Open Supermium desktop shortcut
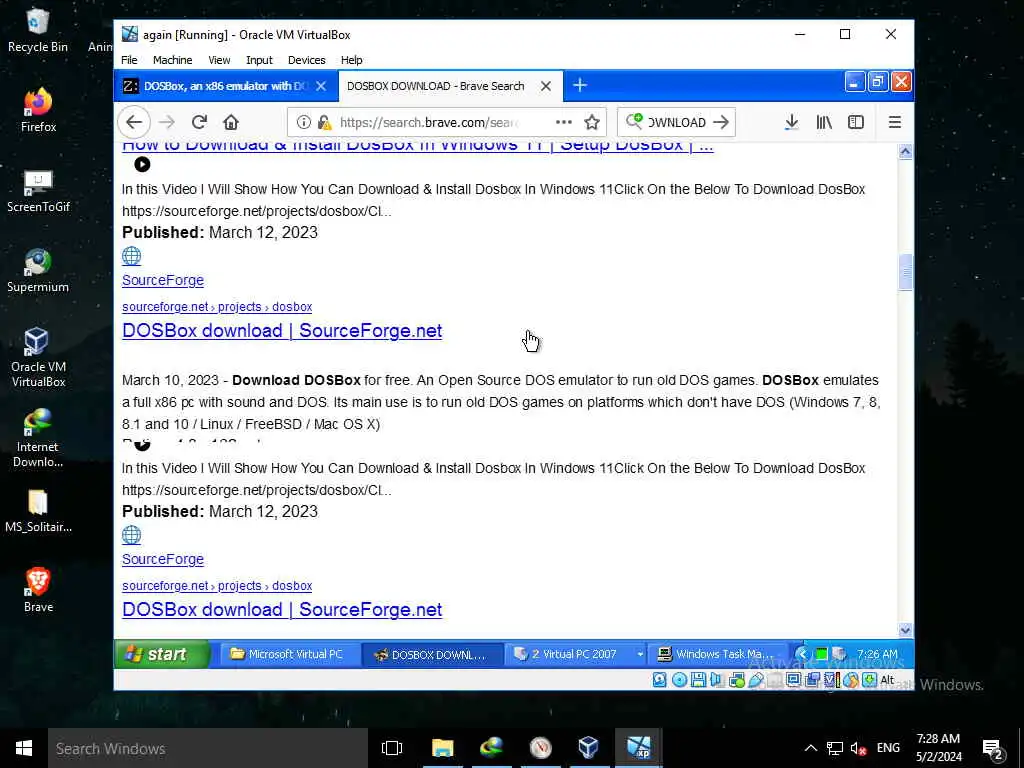This screenshot has width=1024, height=768. coord(38,270)
